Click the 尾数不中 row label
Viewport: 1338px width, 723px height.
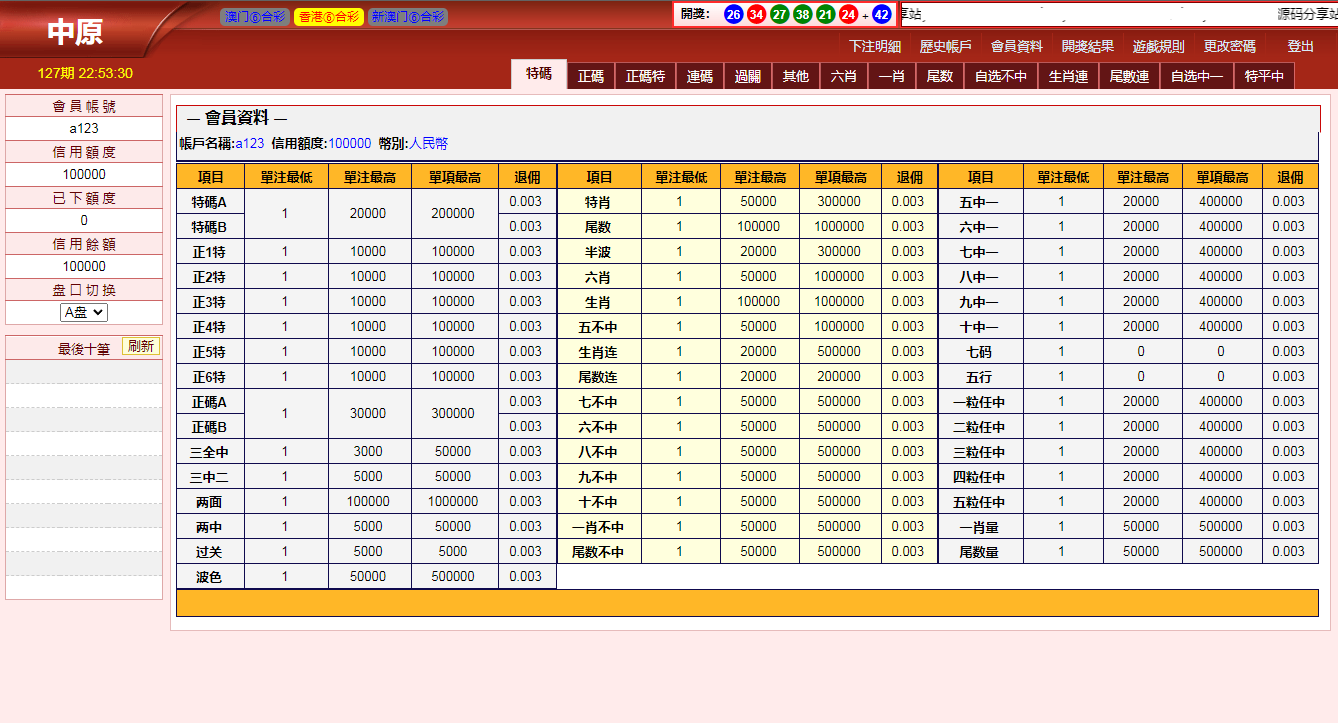(x=599, y=551)
